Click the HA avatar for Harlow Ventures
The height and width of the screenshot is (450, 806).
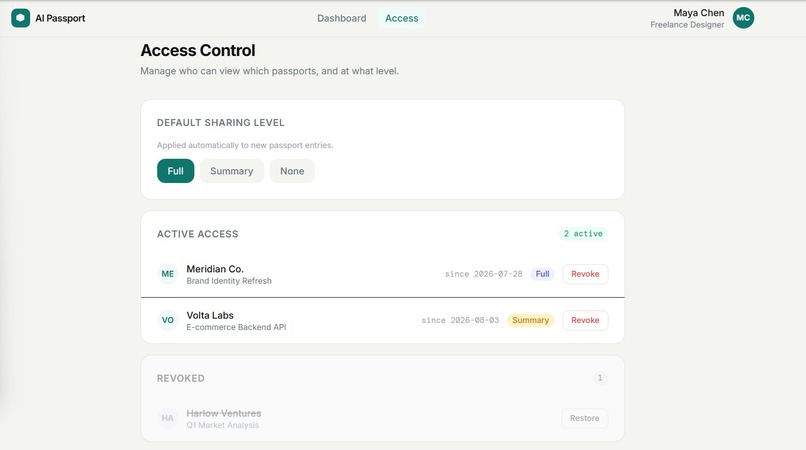[x=168, y=418]
